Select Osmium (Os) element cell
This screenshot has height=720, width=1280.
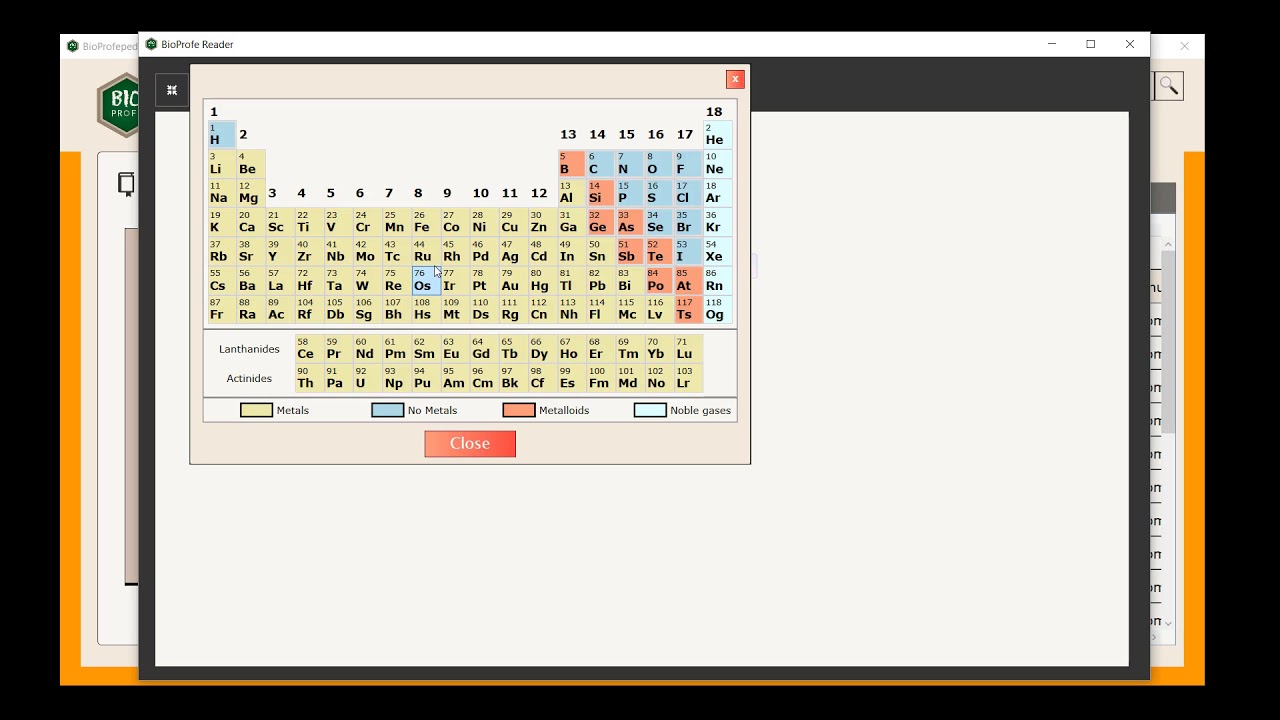426,281
